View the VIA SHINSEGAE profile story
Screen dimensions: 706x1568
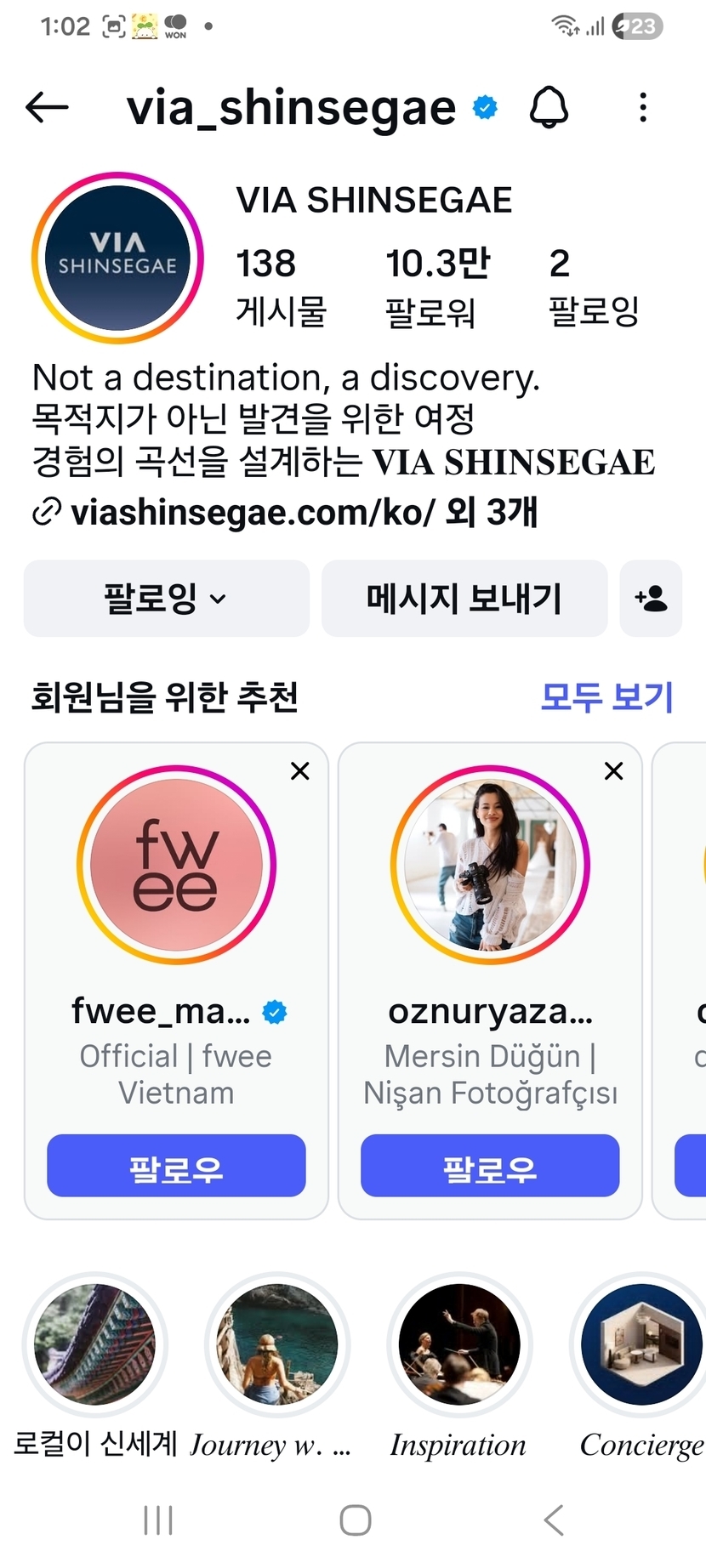tap(117, 258)
